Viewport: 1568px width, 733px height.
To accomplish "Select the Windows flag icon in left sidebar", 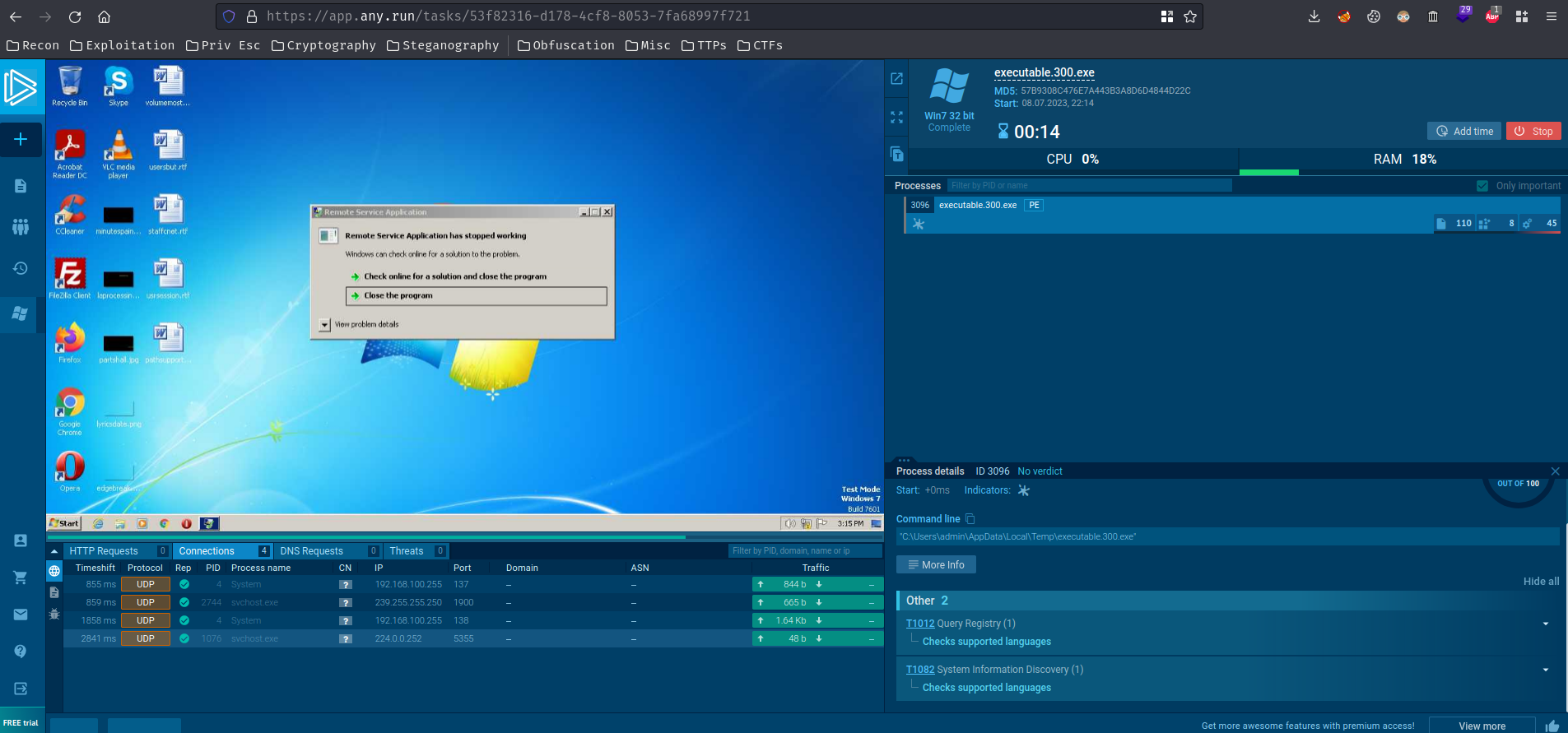I will click(21, 313).
